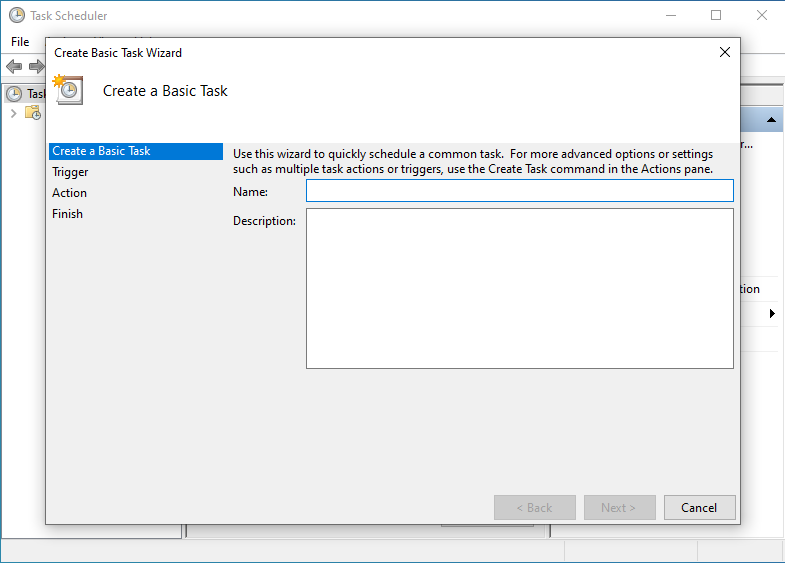The height and width of the screenshot is (563, 785).
Task: Click the Back button
Action: (x=535, y=507)
